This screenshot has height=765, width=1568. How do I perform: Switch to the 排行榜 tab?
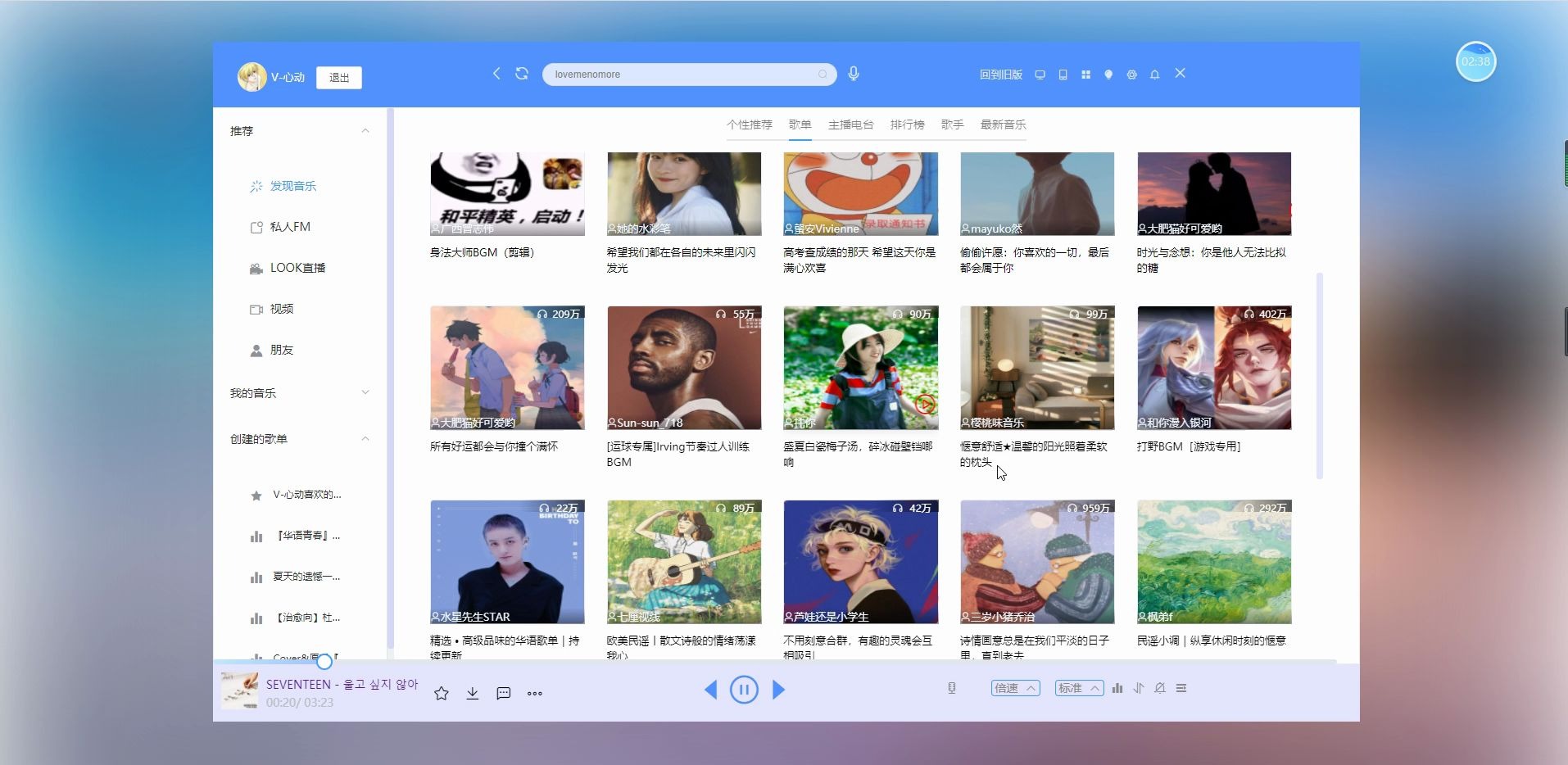(907, 124)
